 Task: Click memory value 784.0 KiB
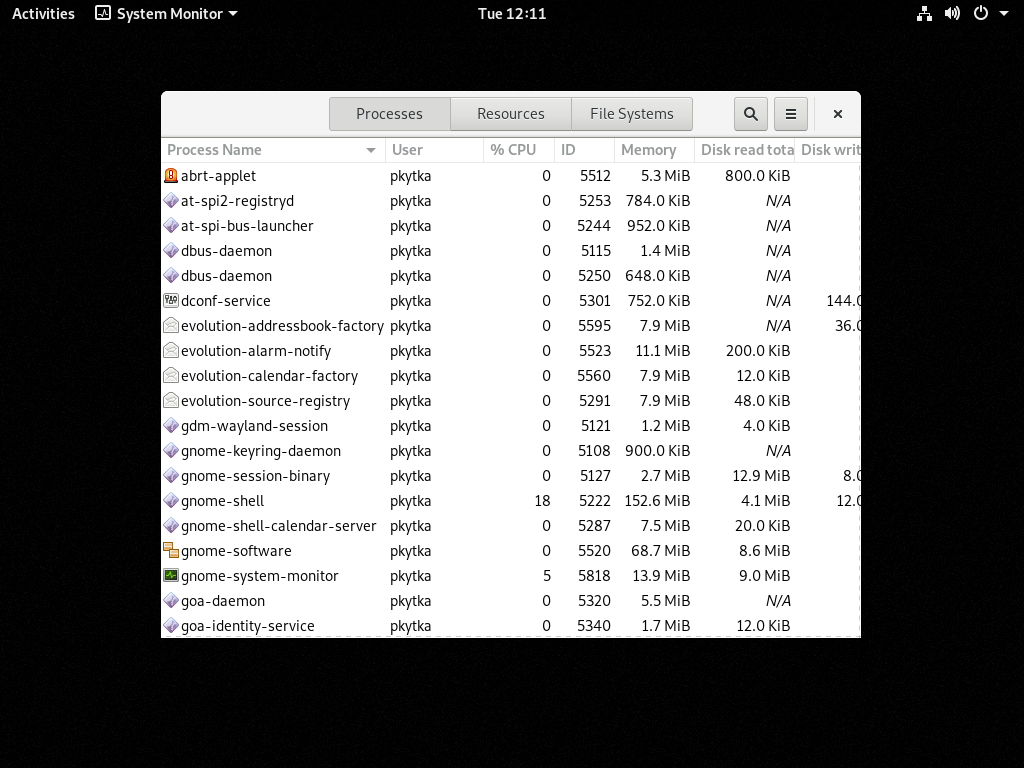tap(658, 200)
